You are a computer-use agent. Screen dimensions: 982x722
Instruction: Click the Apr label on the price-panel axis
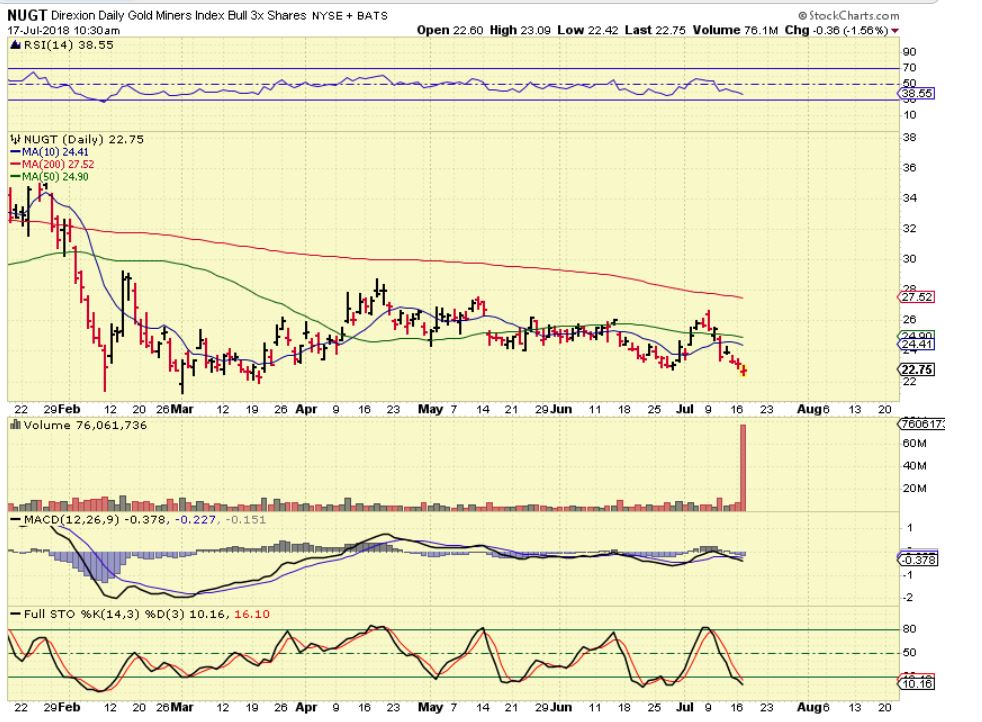[x=306, y=410]
